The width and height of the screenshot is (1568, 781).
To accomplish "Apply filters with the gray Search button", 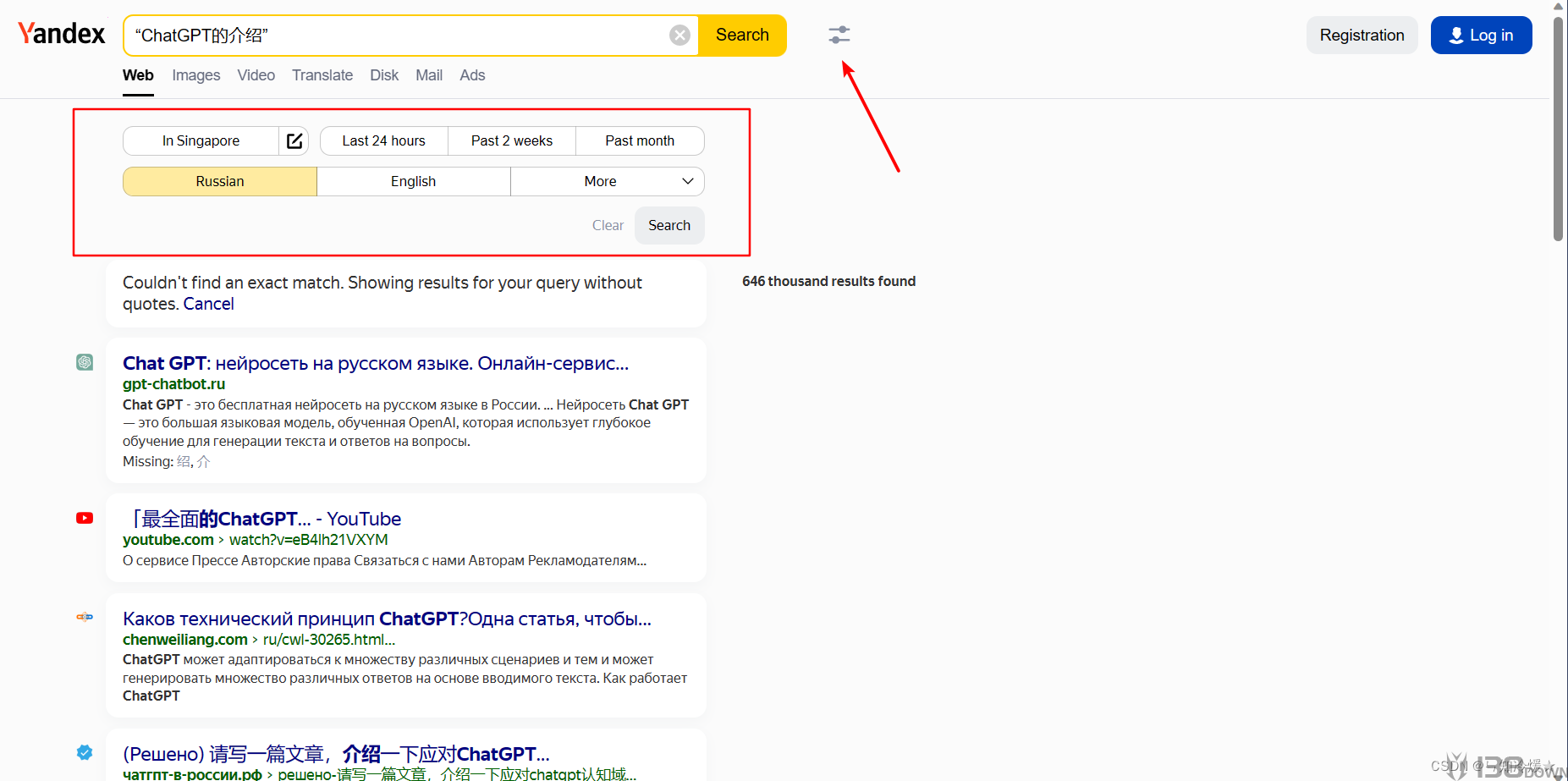I will tap(669, 225).
